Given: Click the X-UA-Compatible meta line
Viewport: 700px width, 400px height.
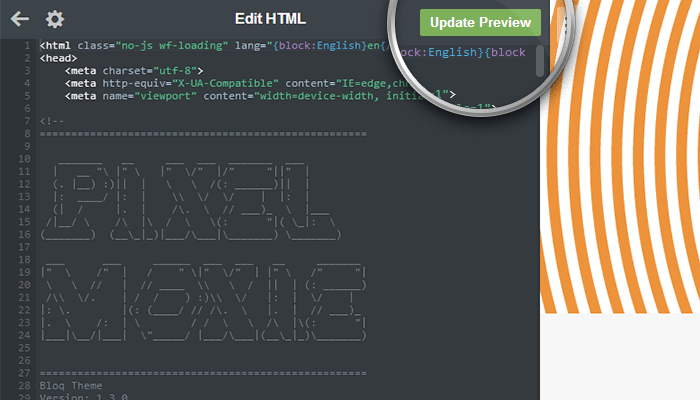Looking at the screenshot, I should 237,83.
